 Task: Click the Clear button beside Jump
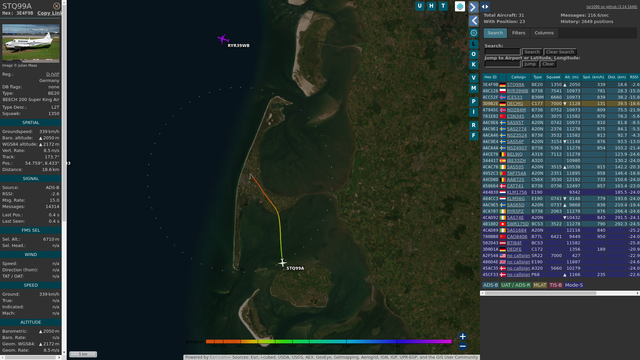click(x=548, y=64)
